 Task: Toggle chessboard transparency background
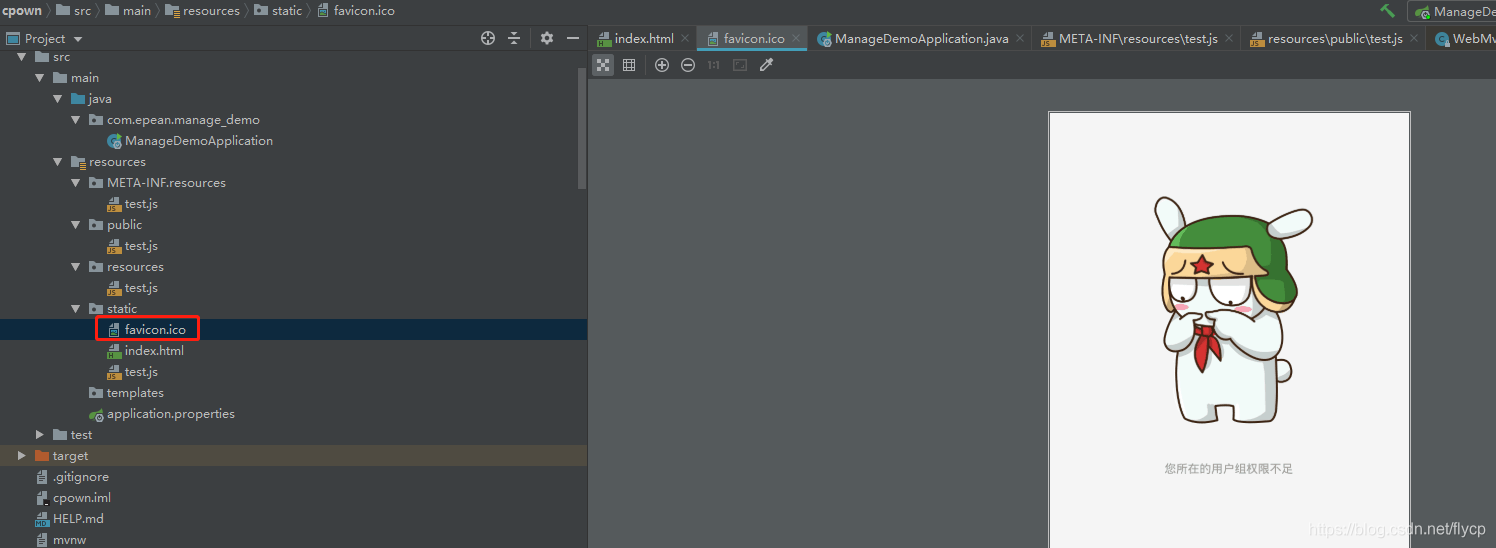coord(603,65)
